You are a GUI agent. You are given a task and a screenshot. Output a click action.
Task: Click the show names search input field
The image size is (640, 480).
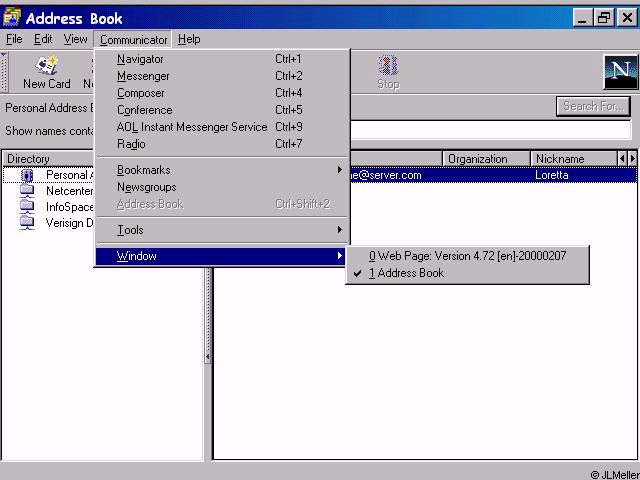(491, 131)
